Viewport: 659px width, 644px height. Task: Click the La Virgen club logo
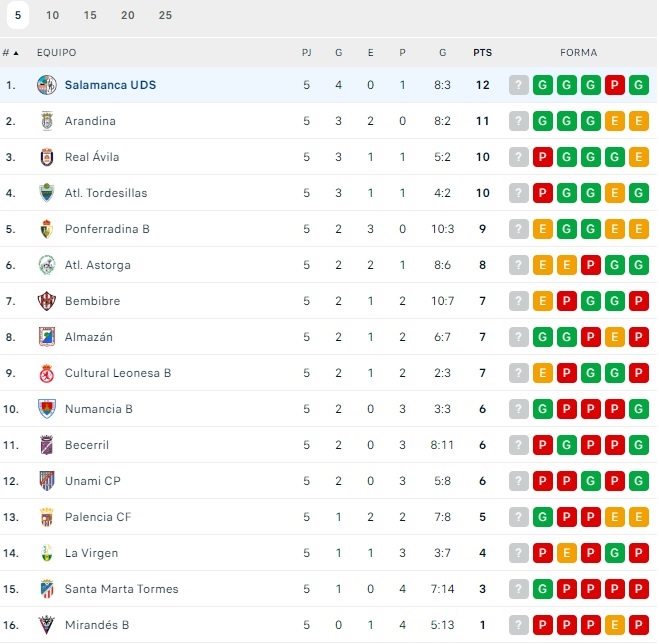46,553
